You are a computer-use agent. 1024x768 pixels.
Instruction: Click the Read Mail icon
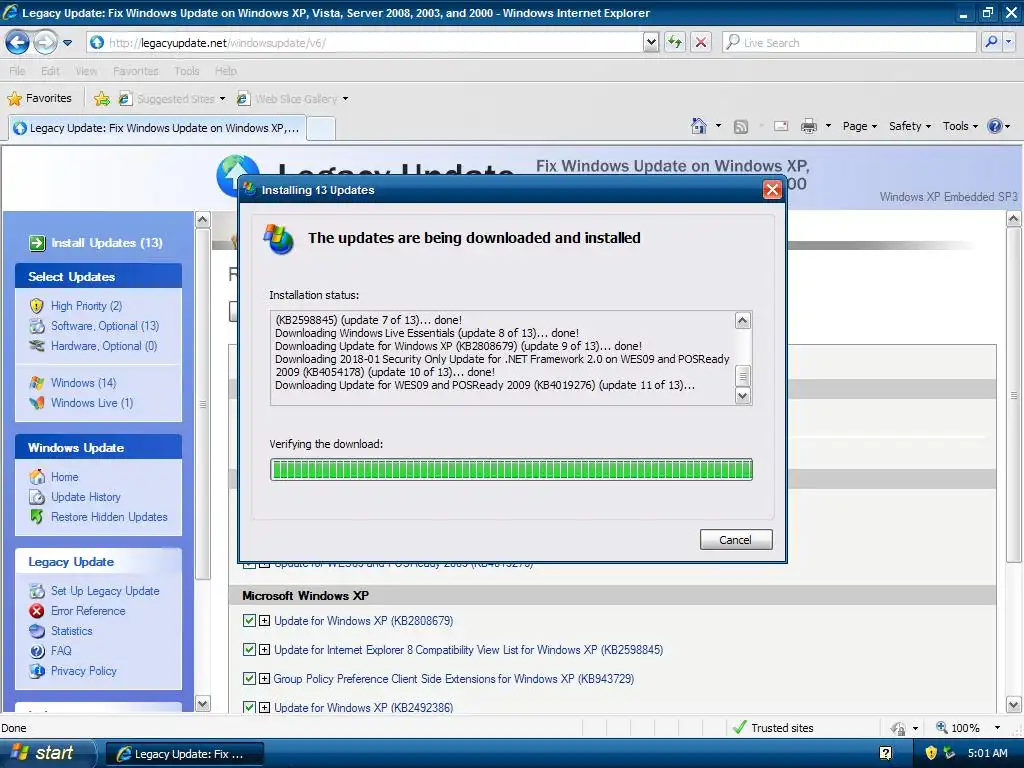pos(780,126)
